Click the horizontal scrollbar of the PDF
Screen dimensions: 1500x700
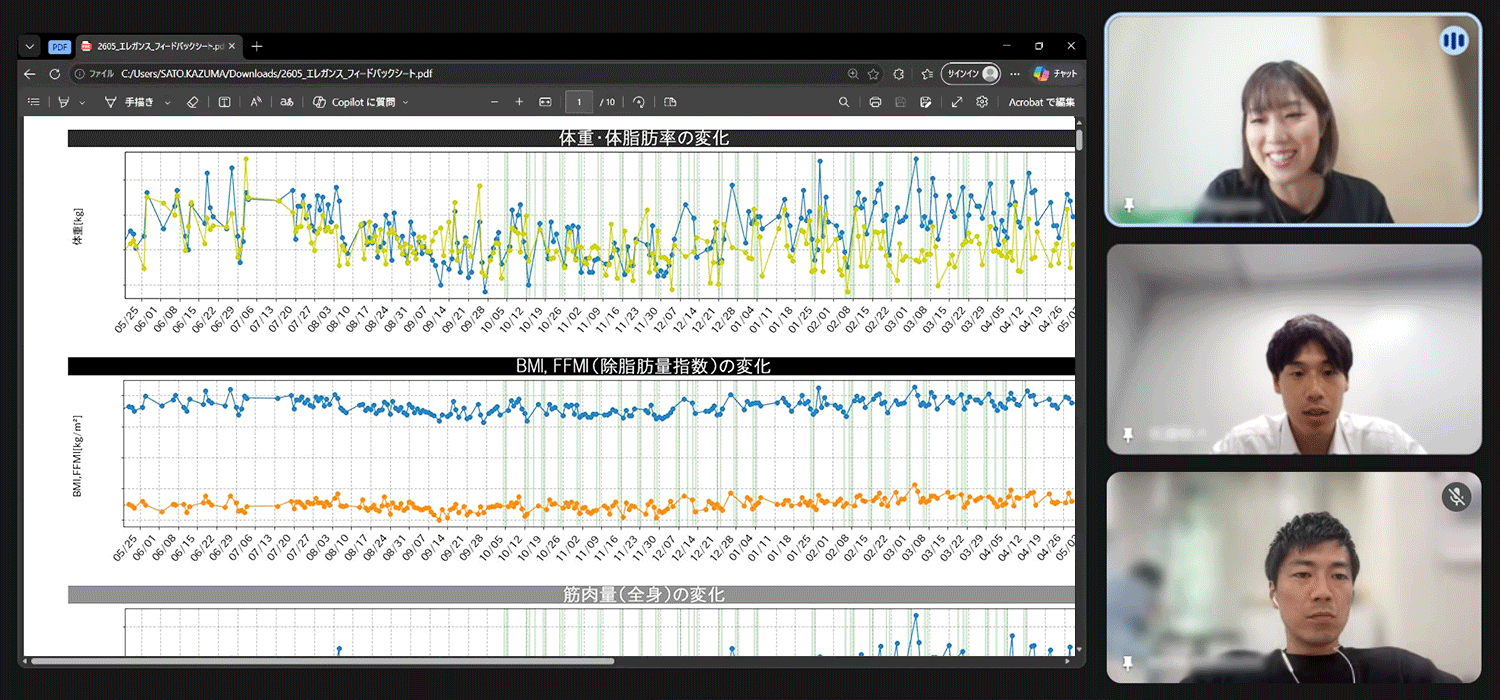coord(323,661)
